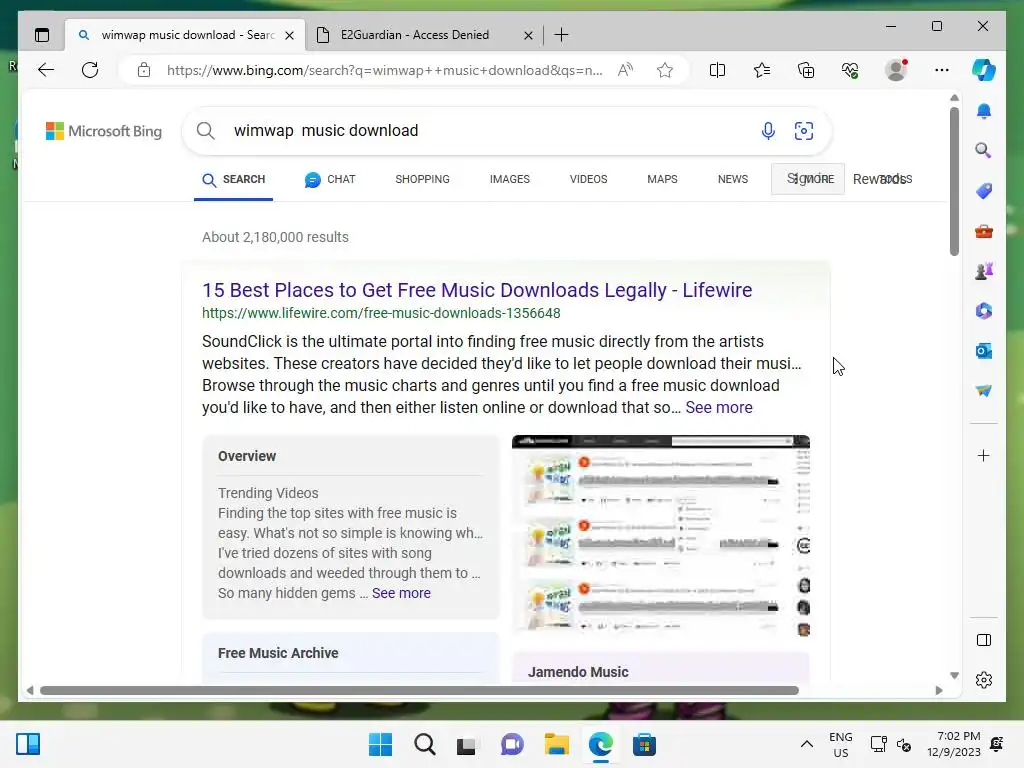Click the Bing search magnifier icon
This screenshot has width=1024, height=768.
click(206, 131)
